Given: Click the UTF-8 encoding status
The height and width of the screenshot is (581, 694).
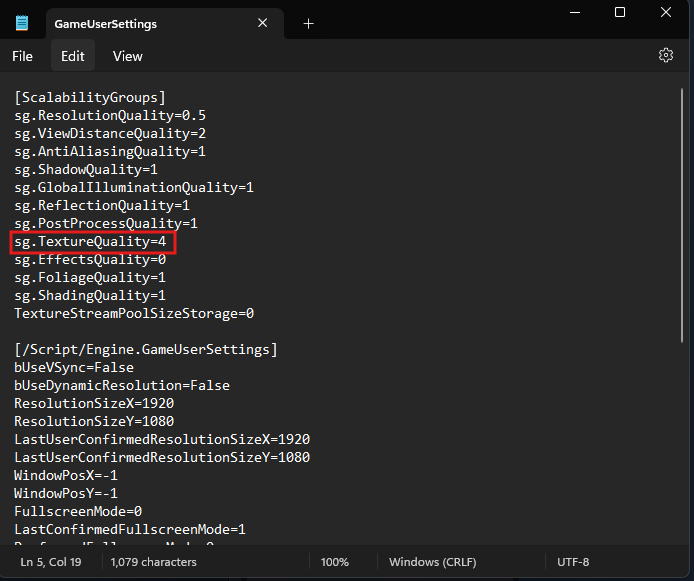Looking at the screenshot, I should [x=573, y=562].
